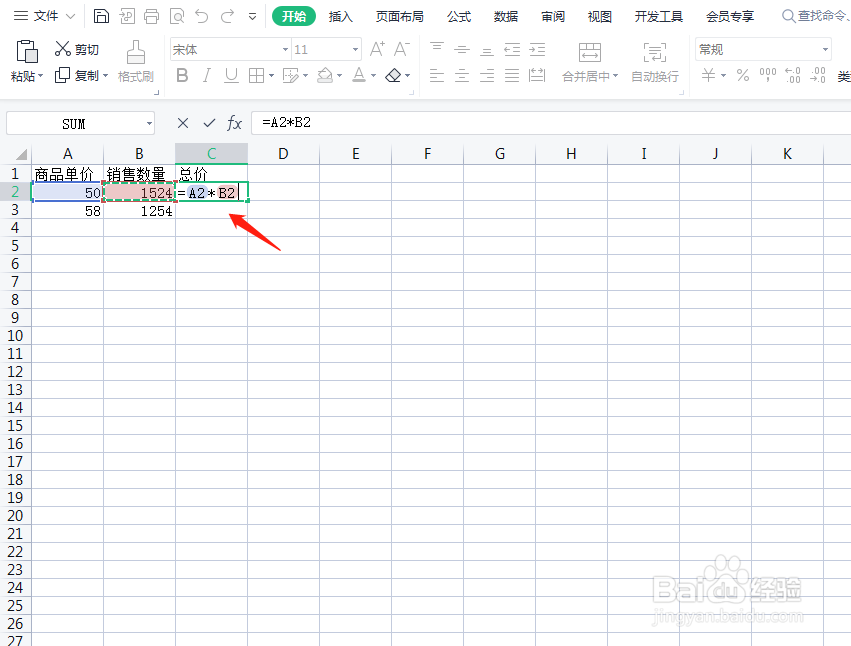Viewport: 851px width, 646px height.
Task: Switch to the 开始 Home tab
Action: [x=294, y=17]
